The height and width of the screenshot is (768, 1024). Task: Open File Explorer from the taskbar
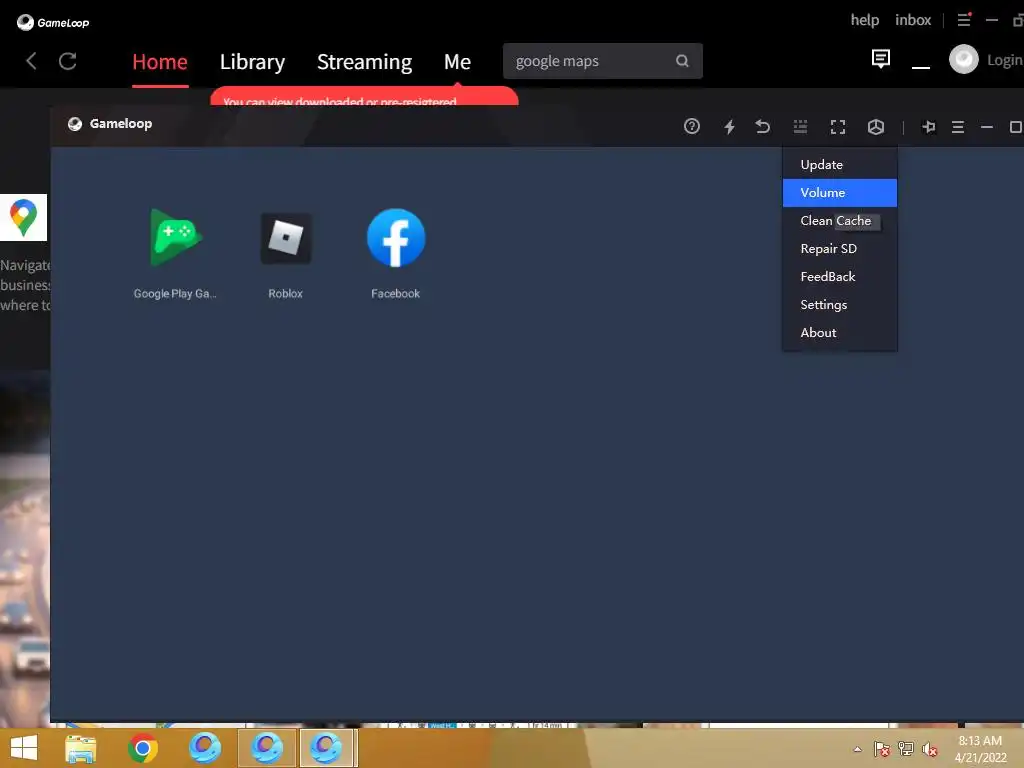point(81,748)
